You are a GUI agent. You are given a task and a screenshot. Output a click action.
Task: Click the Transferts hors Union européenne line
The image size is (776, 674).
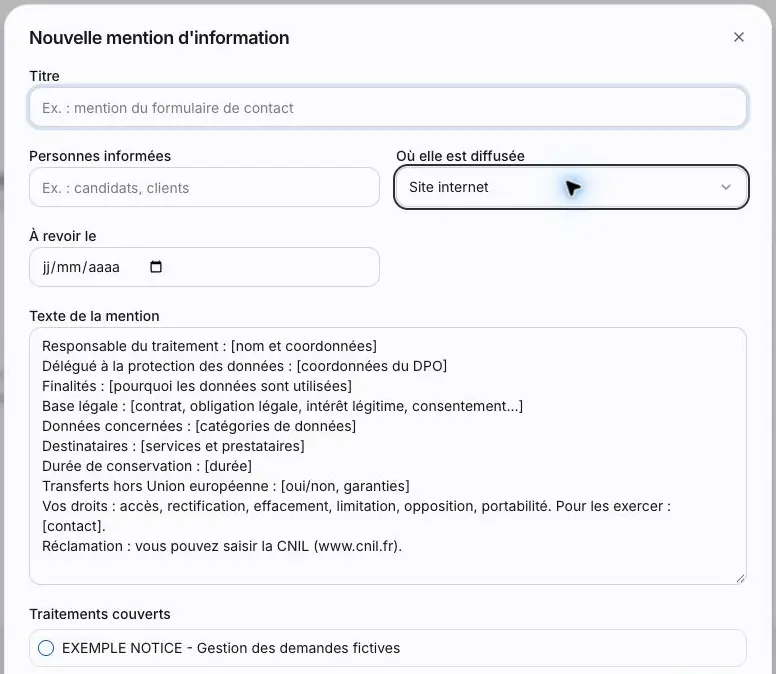[226, 486]
